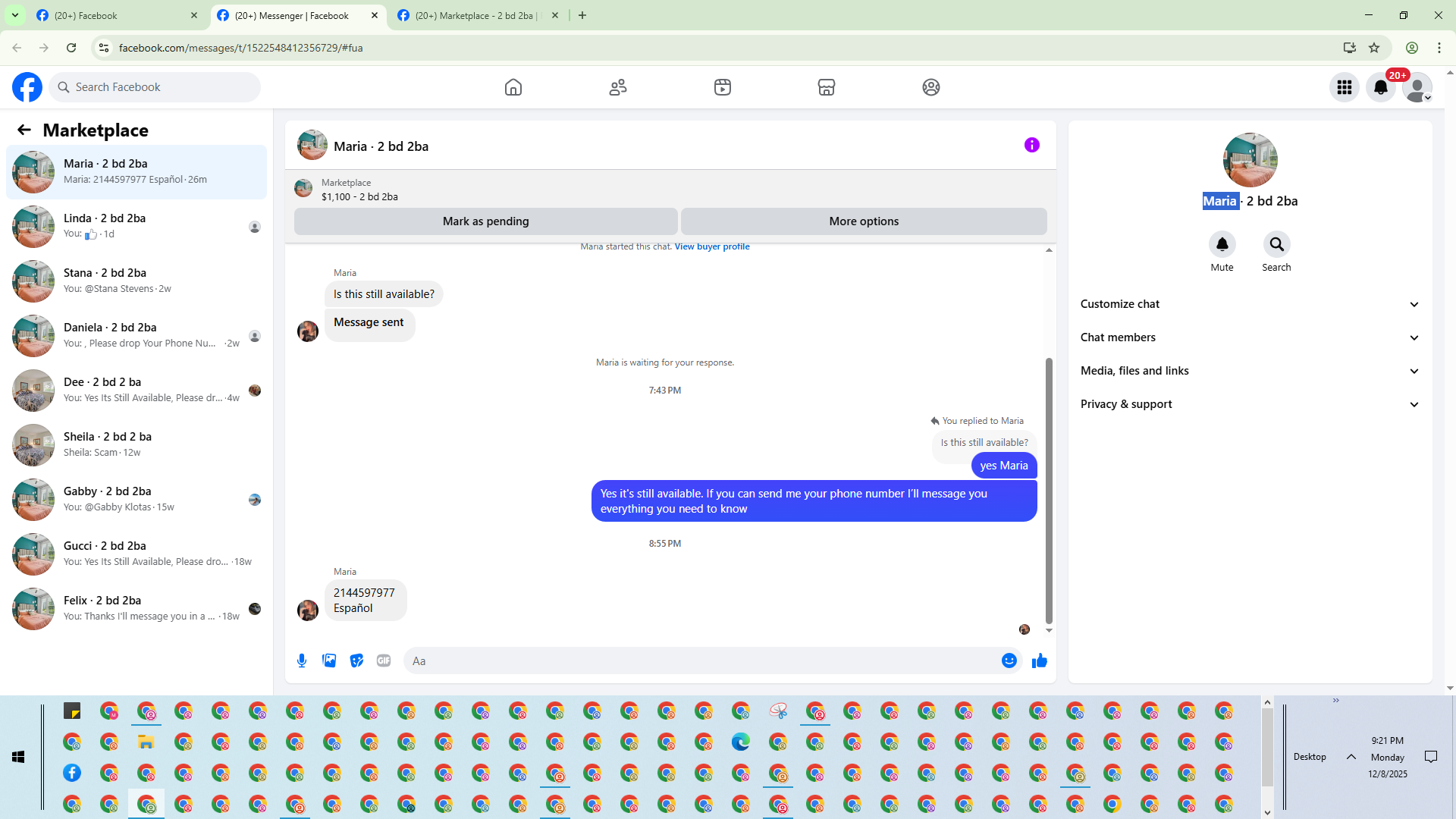Open Microsoft Edge from the taskbar
This screenshot has width=1456, height=819.
[x=741, y=742]
